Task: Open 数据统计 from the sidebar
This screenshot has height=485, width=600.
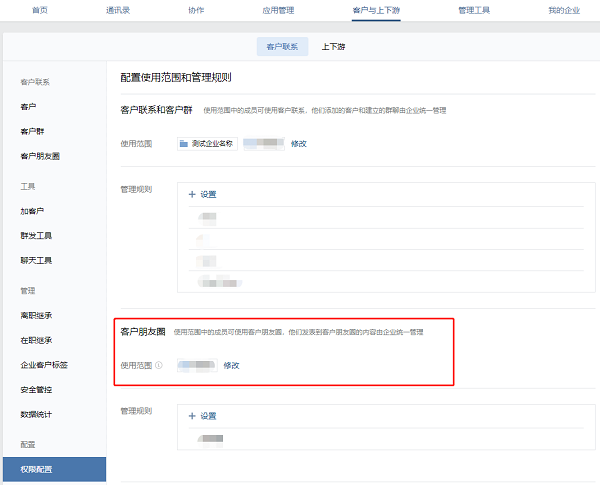Action: click(x=36, y=413)
